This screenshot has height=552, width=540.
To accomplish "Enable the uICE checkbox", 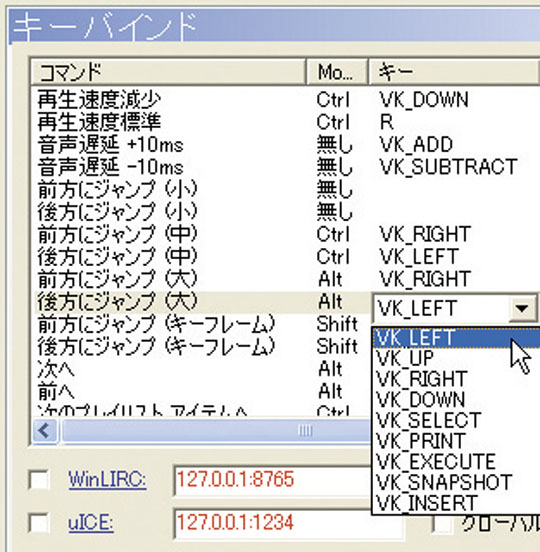I will [39, 523].
